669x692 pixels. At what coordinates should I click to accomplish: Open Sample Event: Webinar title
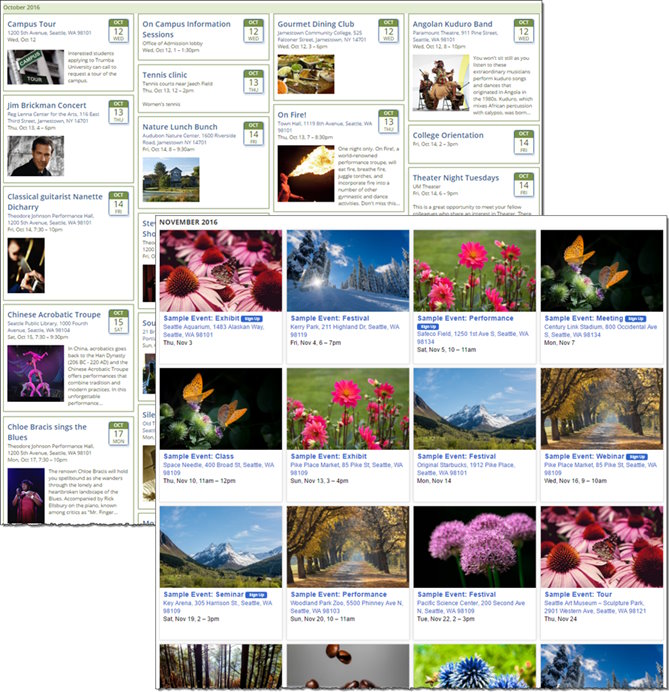pos(584,456)
